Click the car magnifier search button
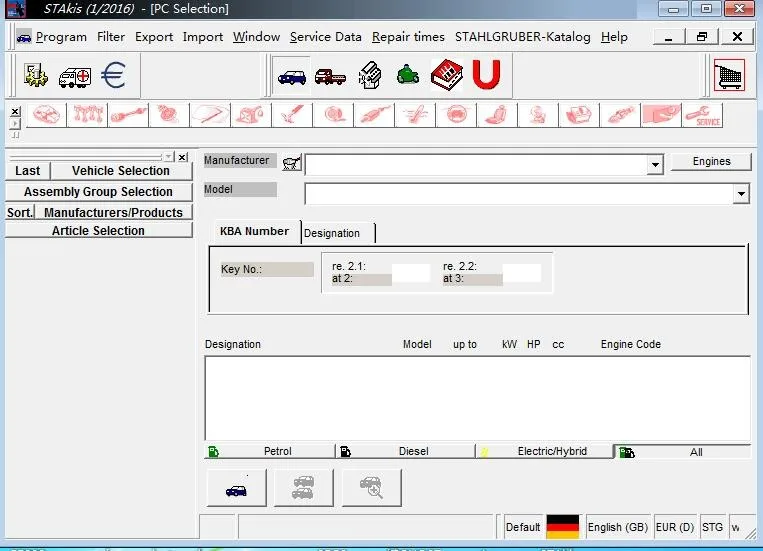Viewport: 763px width, 551px height. (371, 488)
